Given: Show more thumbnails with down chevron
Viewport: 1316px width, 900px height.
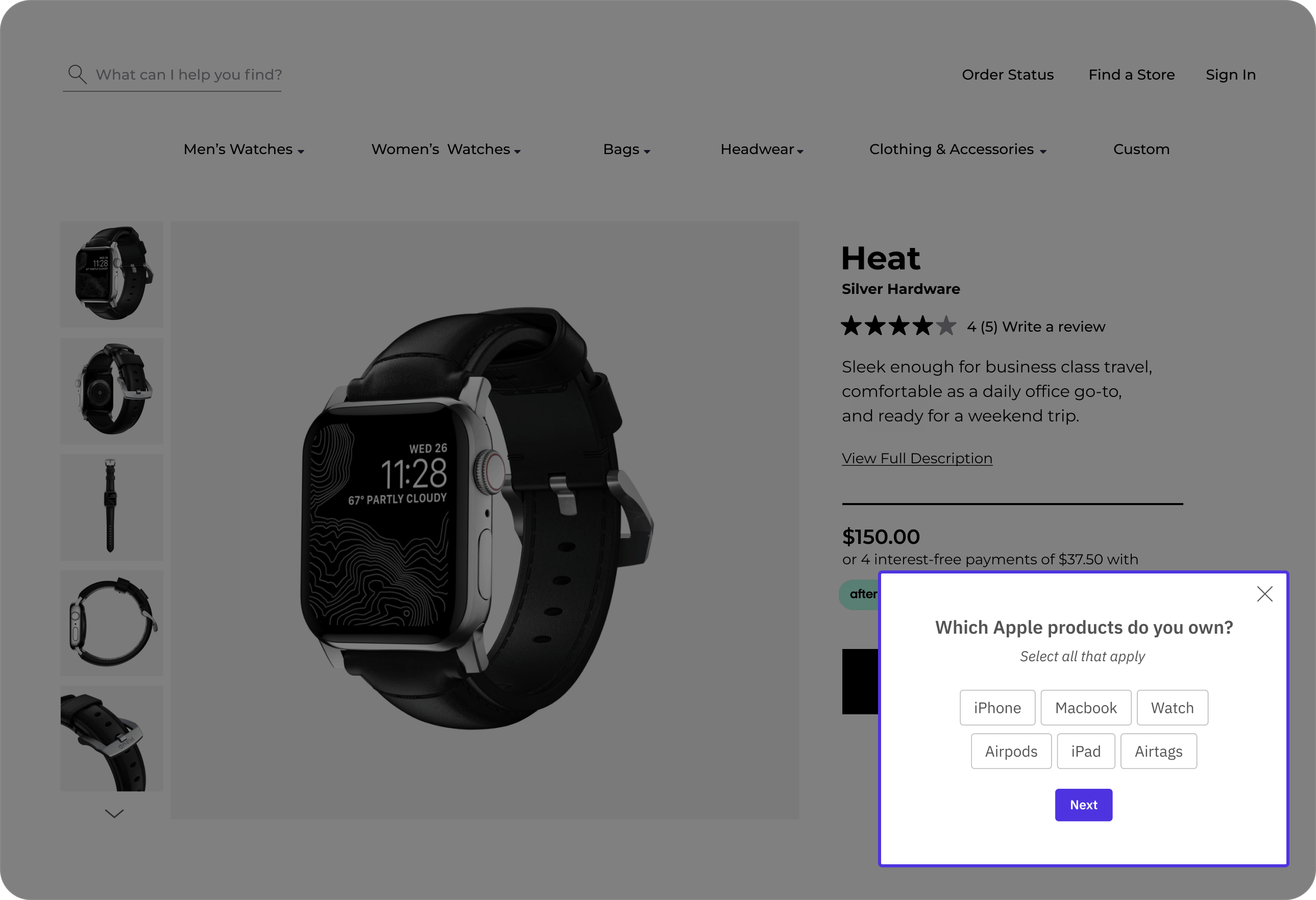Looking at the screenshot, I should [x=114, y=814].
